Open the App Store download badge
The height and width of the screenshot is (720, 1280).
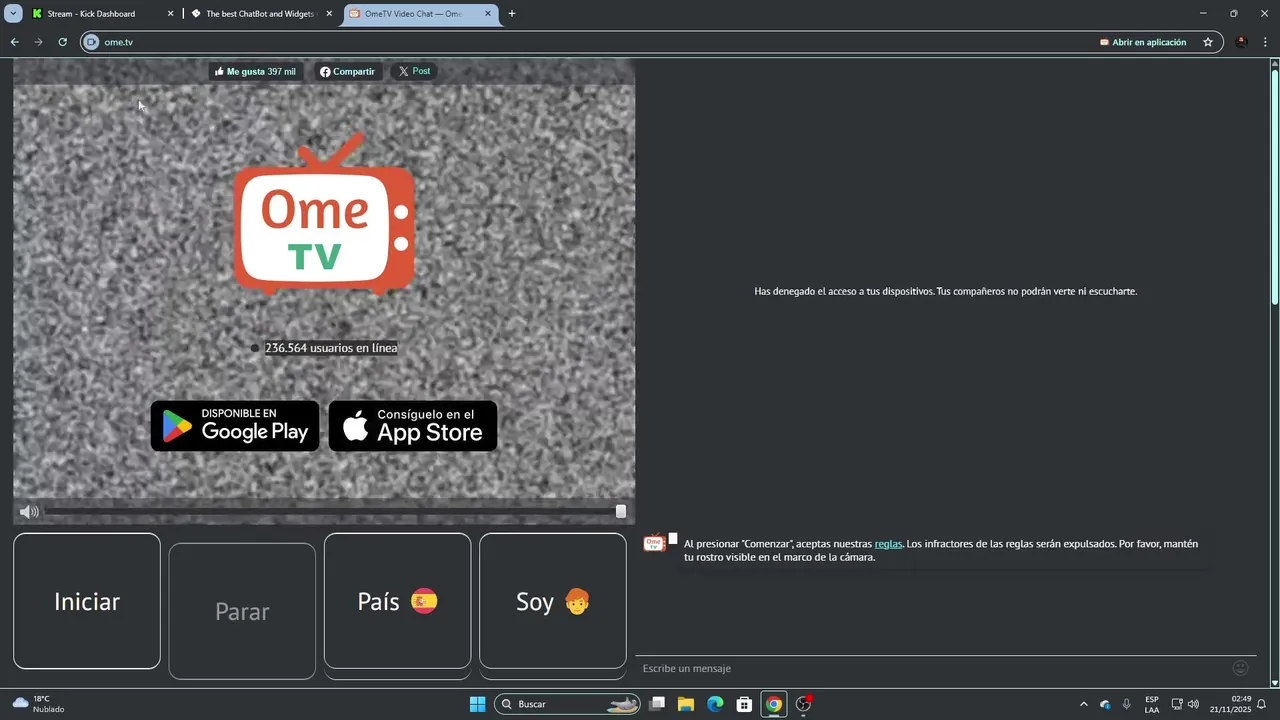[413, 426]
